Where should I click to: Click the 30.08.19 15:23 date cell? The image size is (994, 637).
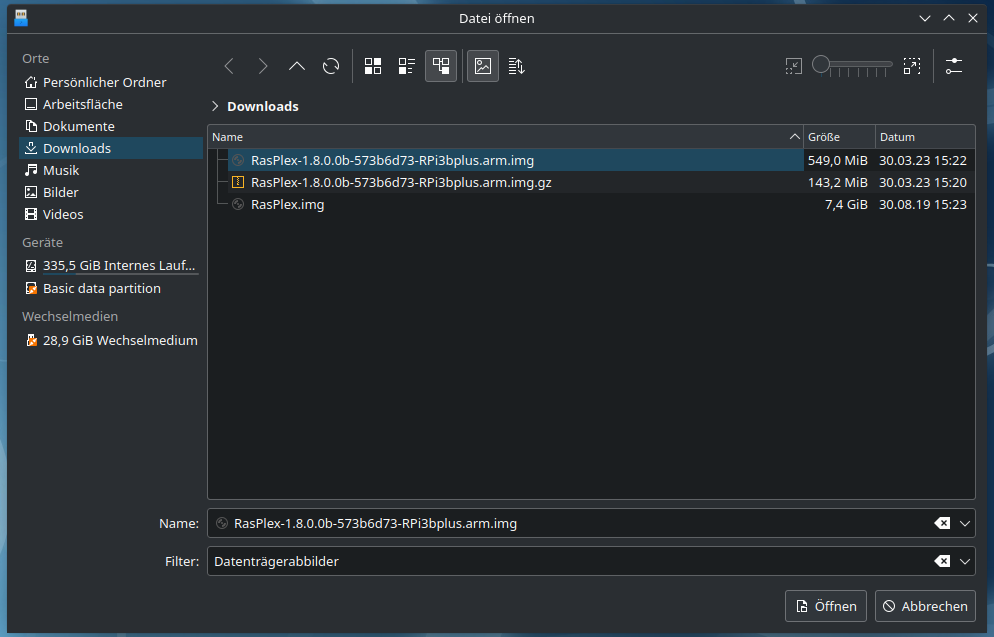(922, 204)
